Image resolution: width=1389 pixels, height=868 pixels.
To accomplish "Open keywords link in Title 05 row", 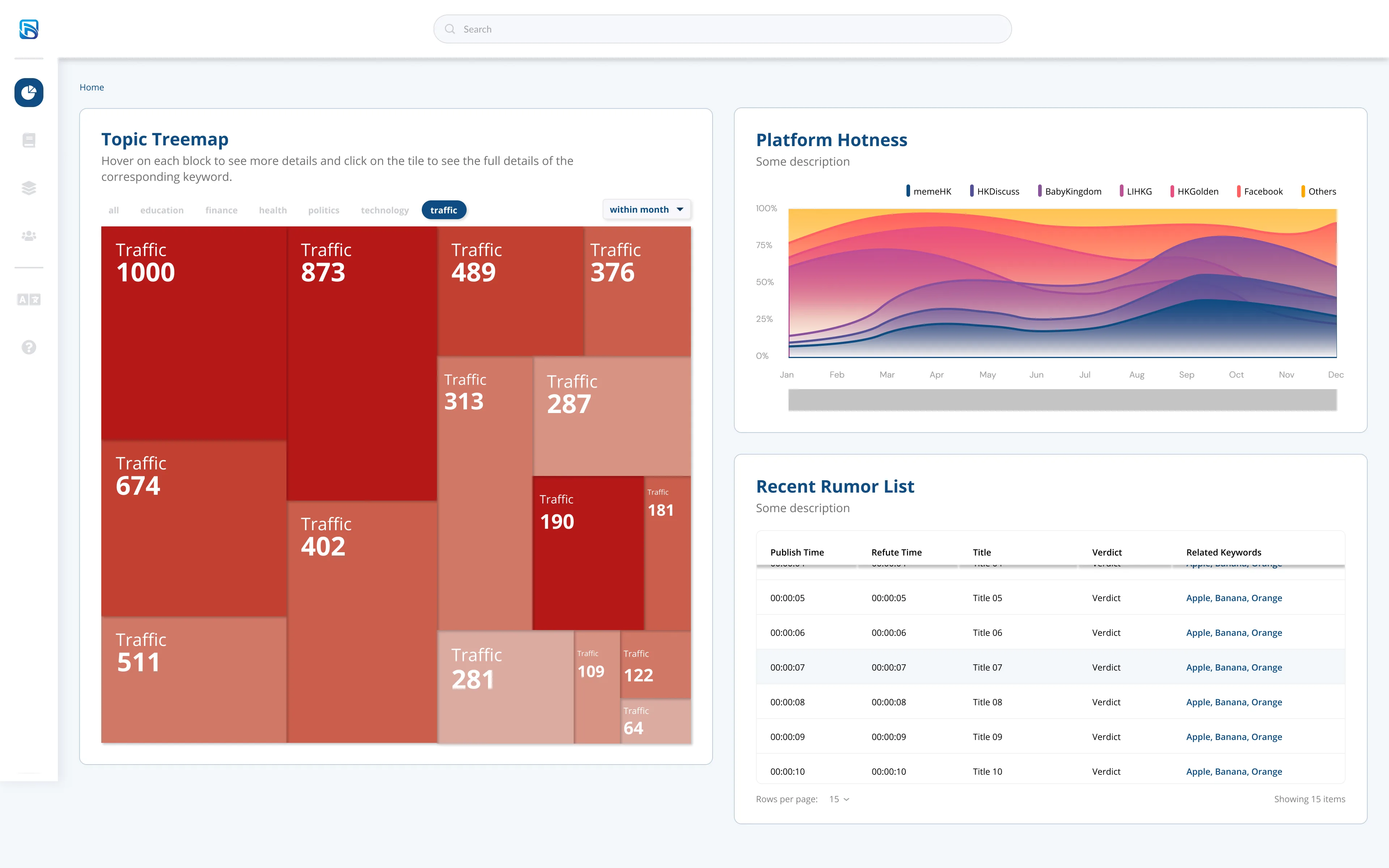I will [x=1234, y=597].
